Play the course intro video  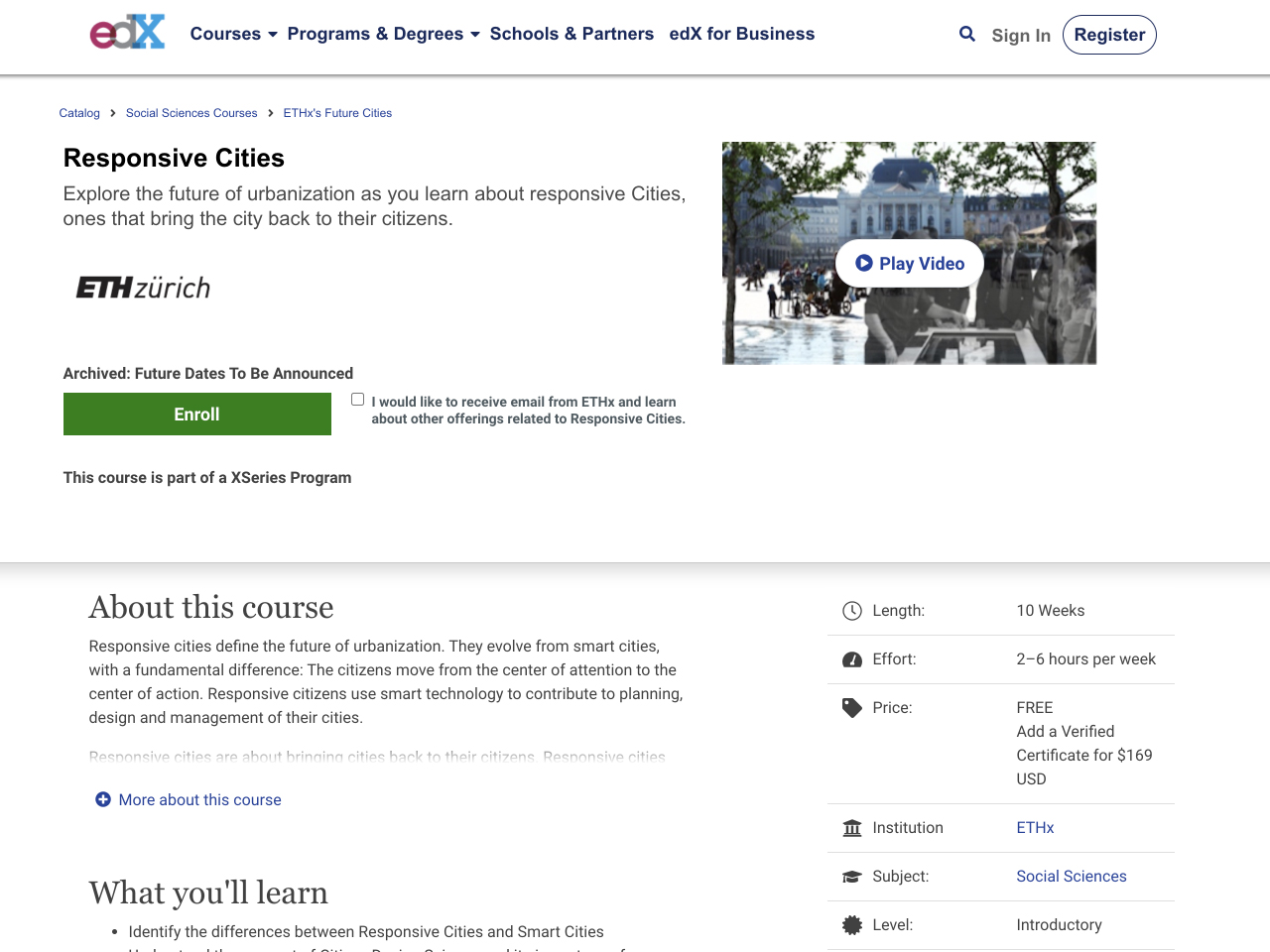coord(910,264)
